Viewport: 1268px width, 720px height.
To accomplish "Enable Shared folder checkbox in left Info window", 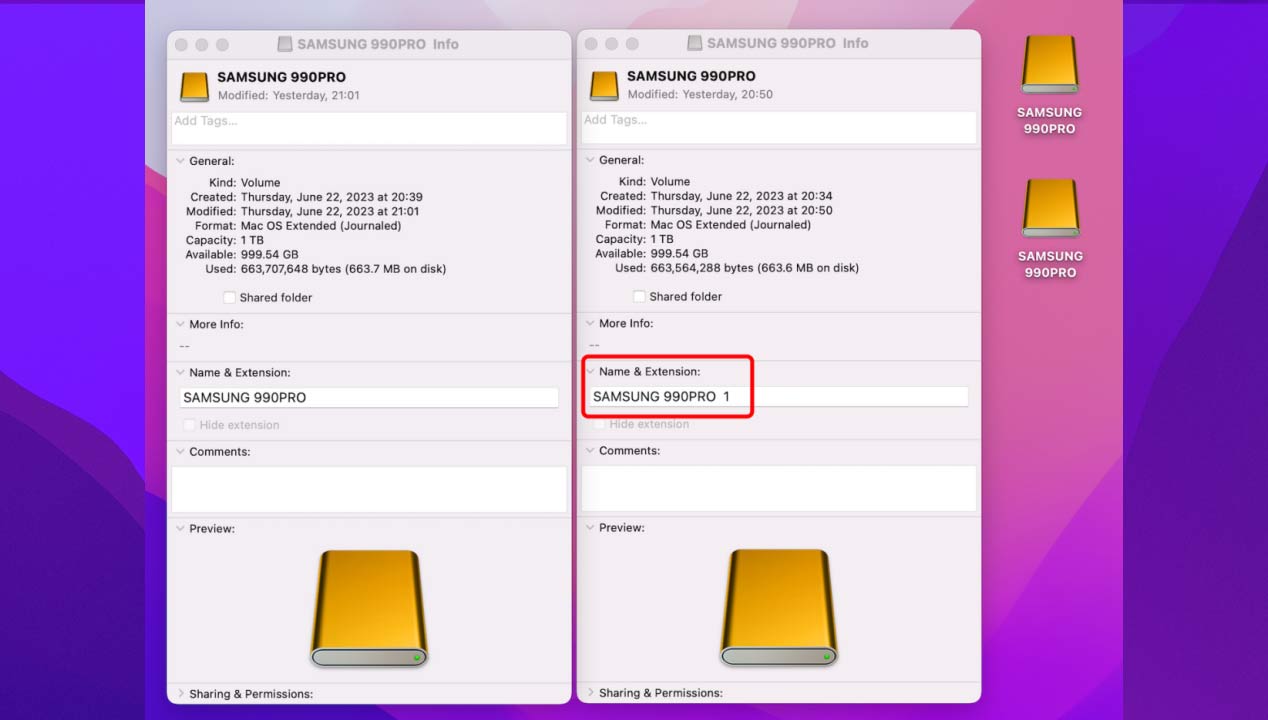I will coord(229,297).
